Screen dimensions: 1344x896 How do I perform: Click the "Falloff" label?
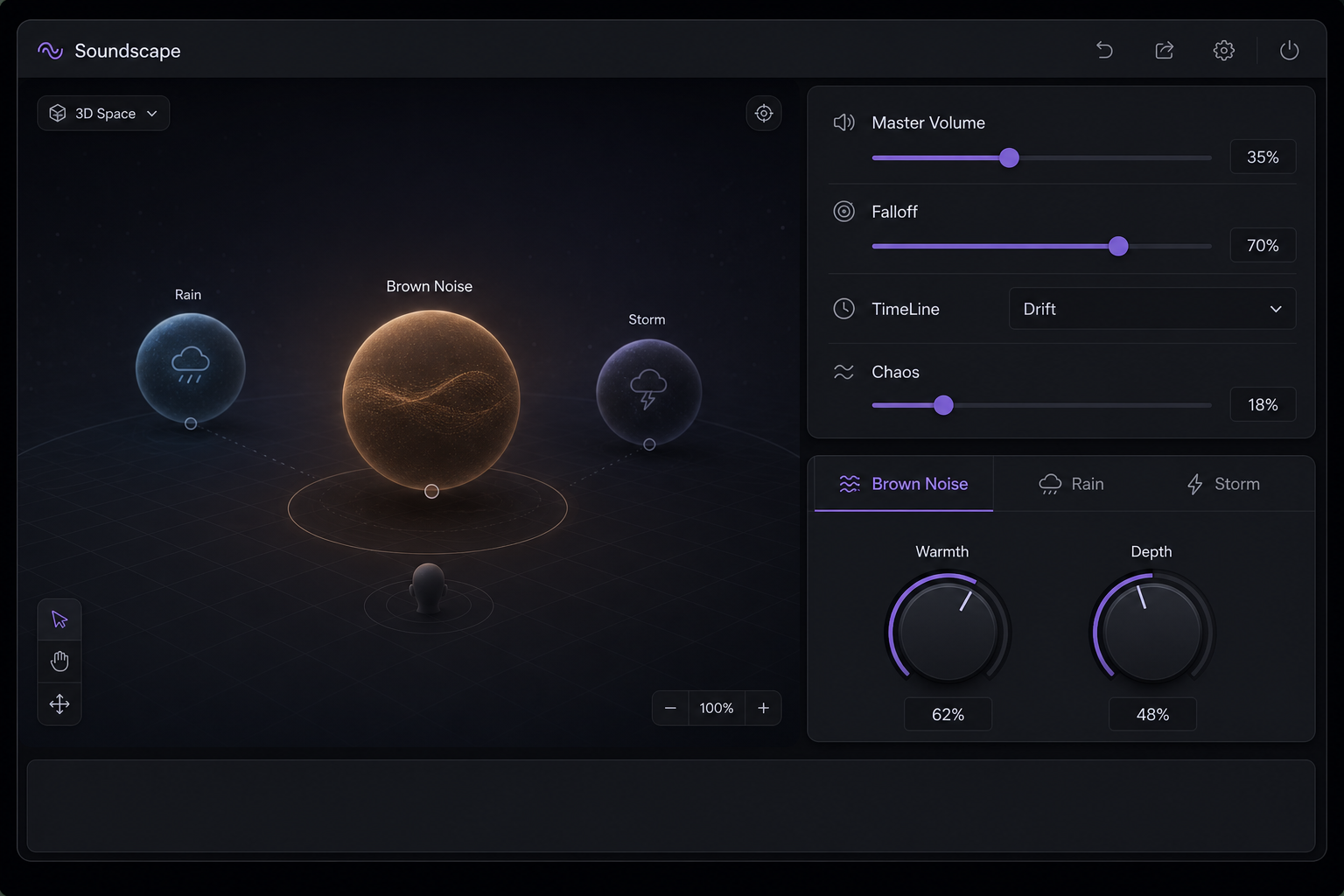tap(894, 212)
